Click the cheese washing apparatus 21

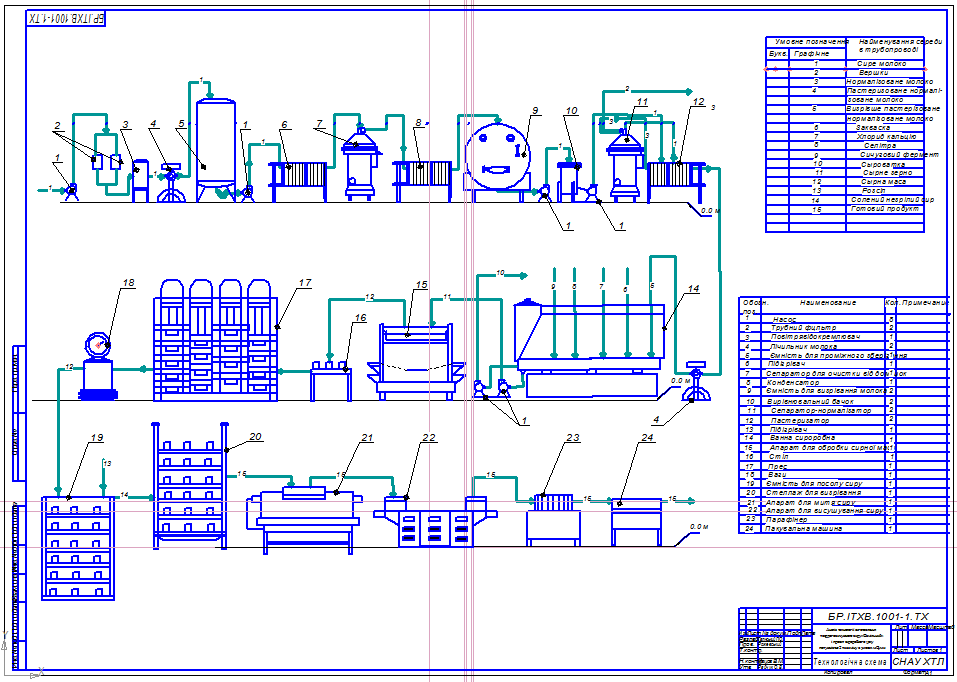tap(305, 518)
